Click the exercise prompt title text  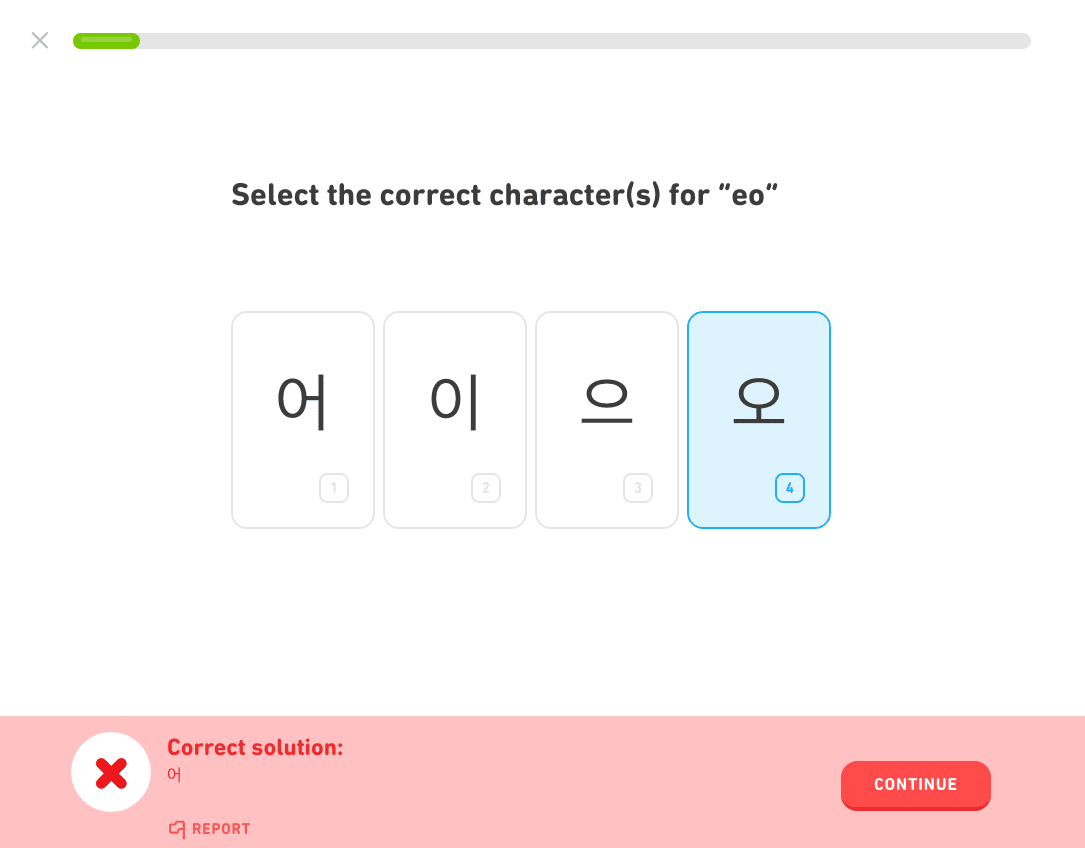tap(505, 195)
